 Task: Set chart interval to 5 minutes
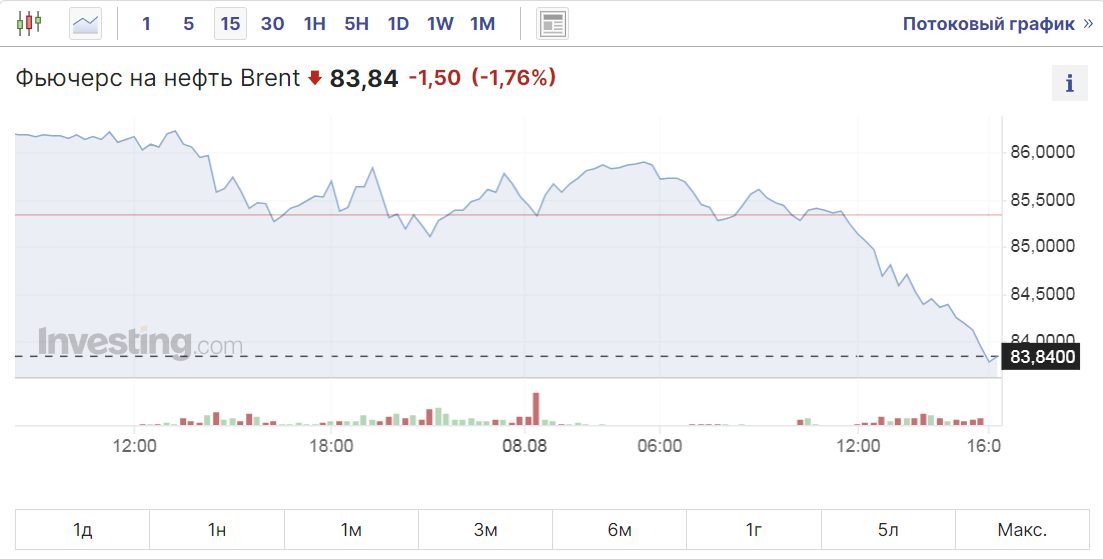pos(189,24)
